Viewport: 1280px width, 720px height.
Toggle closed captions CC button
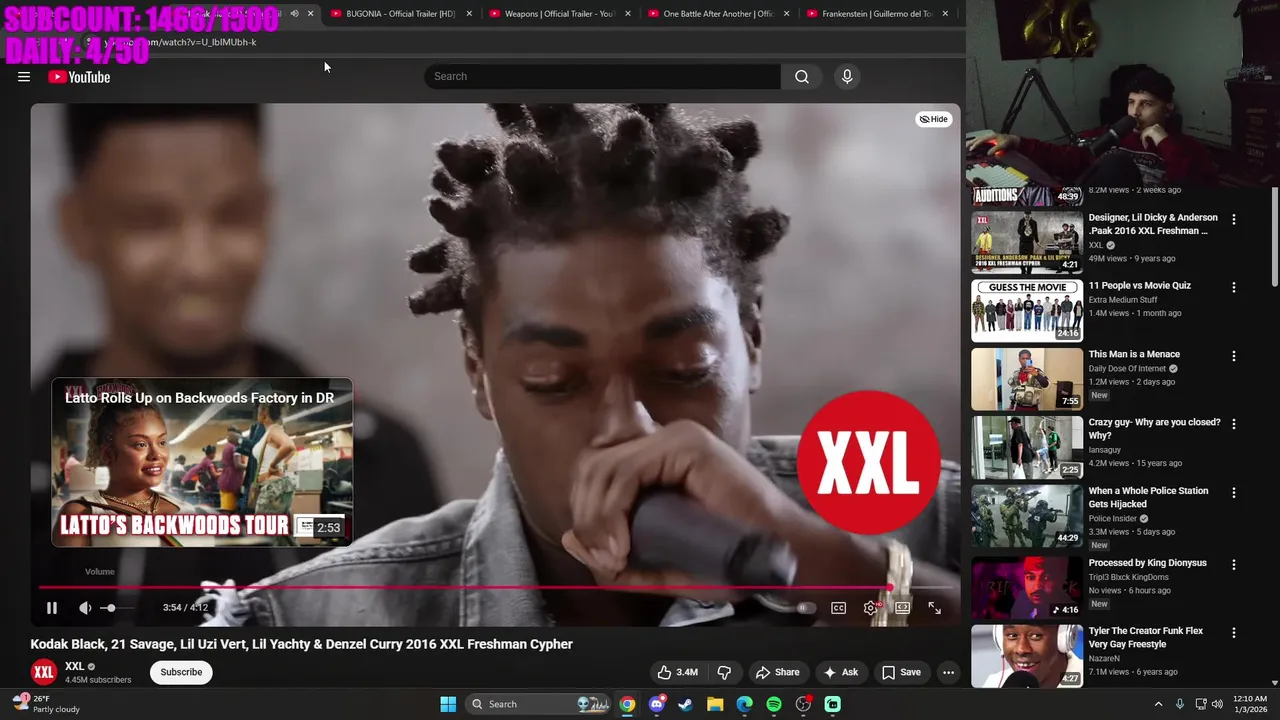pyautogui.click(x=839, y=608)
